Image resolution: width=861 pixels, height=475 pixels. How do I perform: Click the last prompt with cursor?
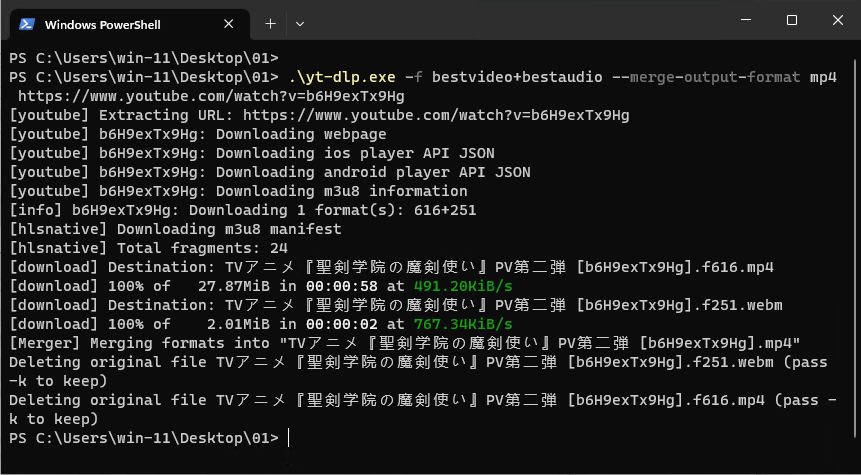(x=148, y=438)
